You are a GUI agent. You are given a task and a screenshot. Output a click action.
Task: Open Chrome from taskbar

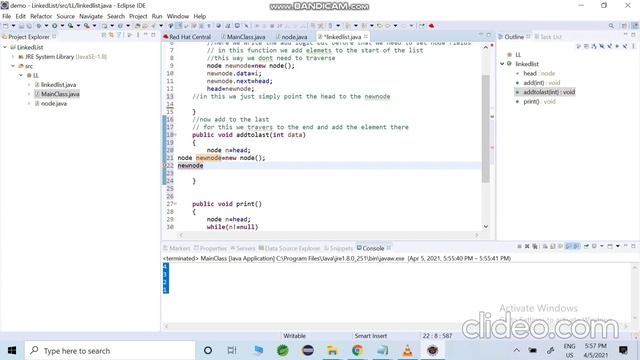click(x=357, y=350)
